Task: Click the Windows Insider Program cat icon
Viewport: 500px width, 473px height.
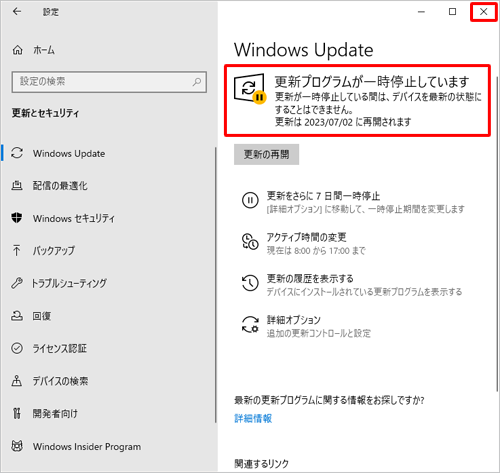Action: (17, 446)
